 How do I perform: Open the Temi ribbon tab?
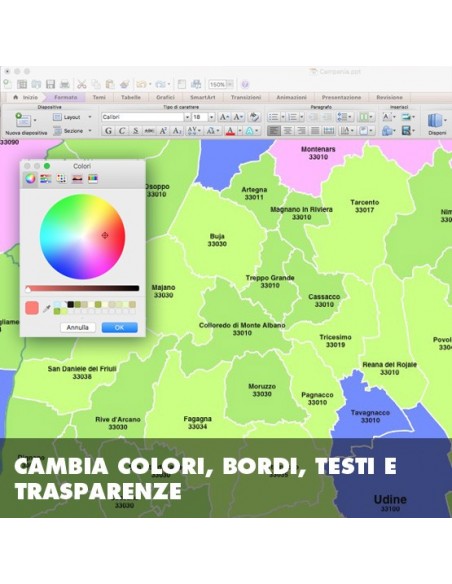coord(99,97)
